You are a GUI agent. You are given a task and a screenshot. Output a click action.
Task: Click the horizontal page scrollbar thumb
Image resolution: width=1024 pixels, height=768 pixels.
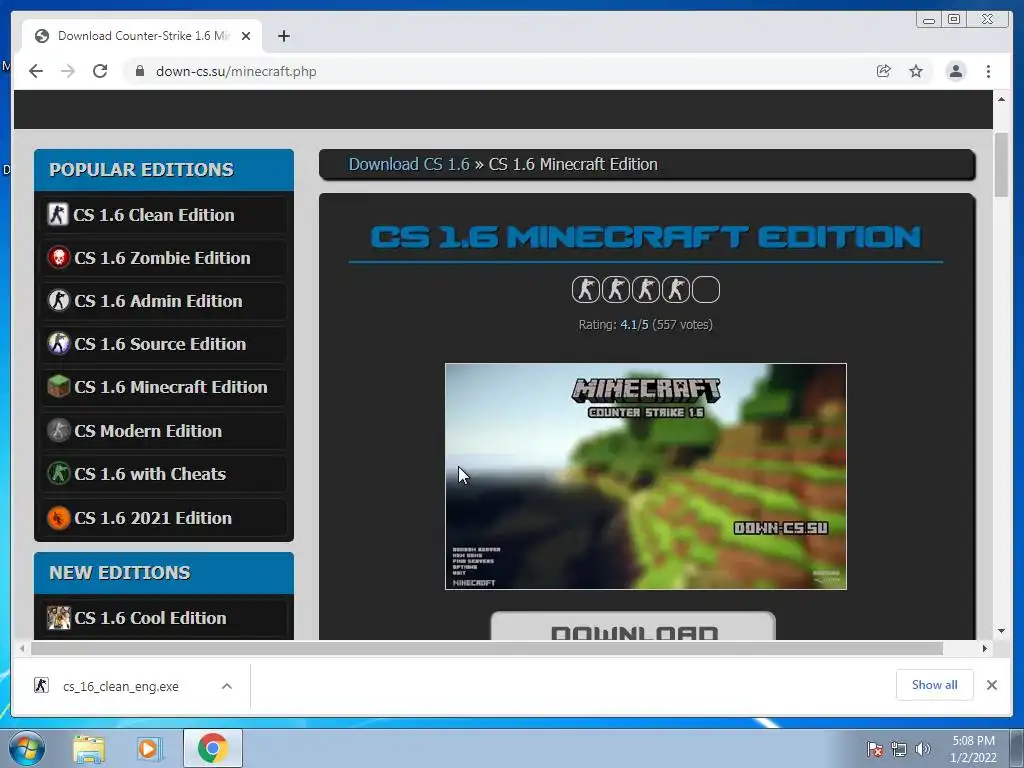[487, 648]
